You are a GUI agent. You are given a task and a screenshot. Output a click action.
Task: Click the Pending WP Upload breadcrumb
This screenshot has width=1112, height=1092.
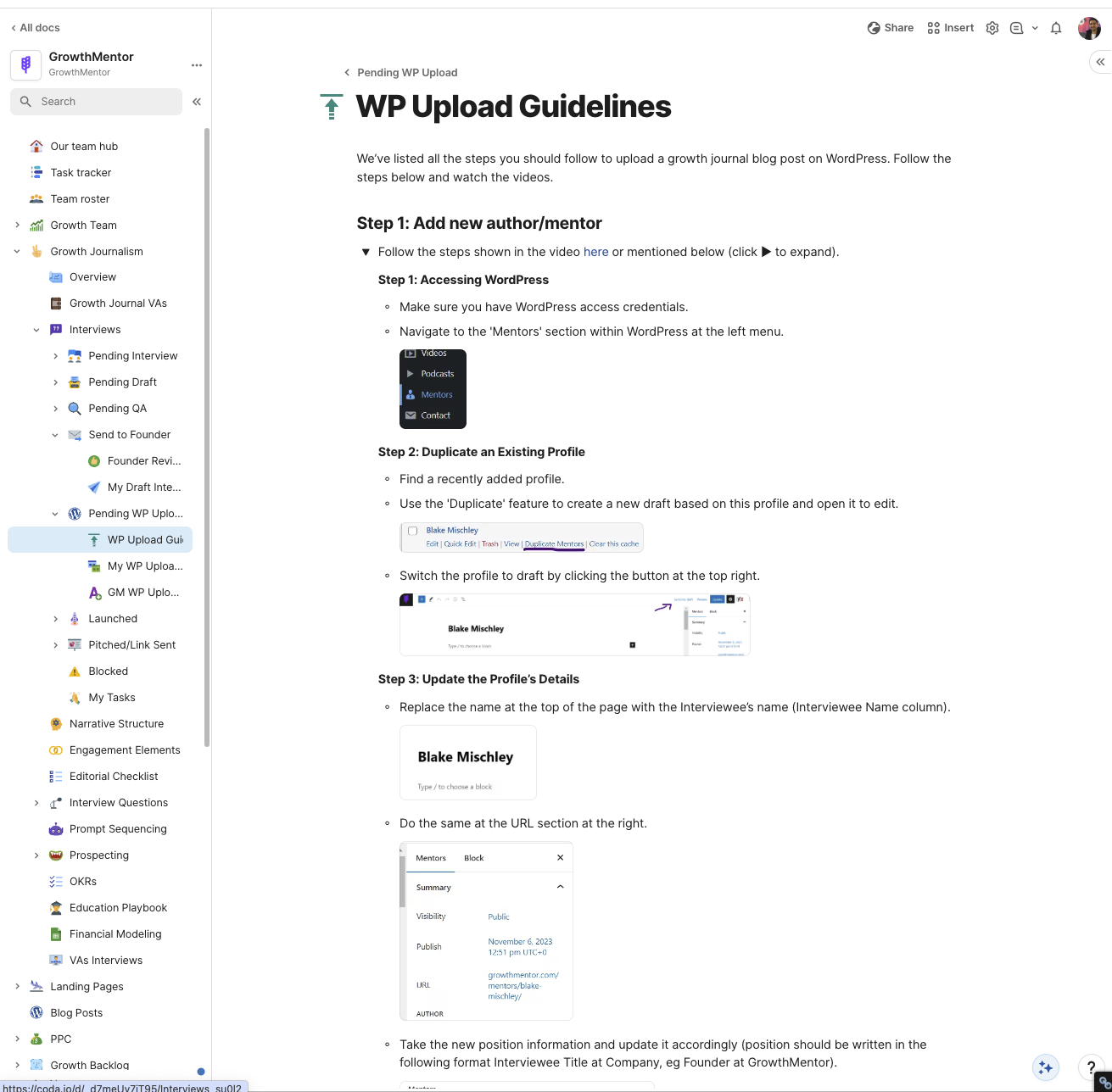(407, 73)
